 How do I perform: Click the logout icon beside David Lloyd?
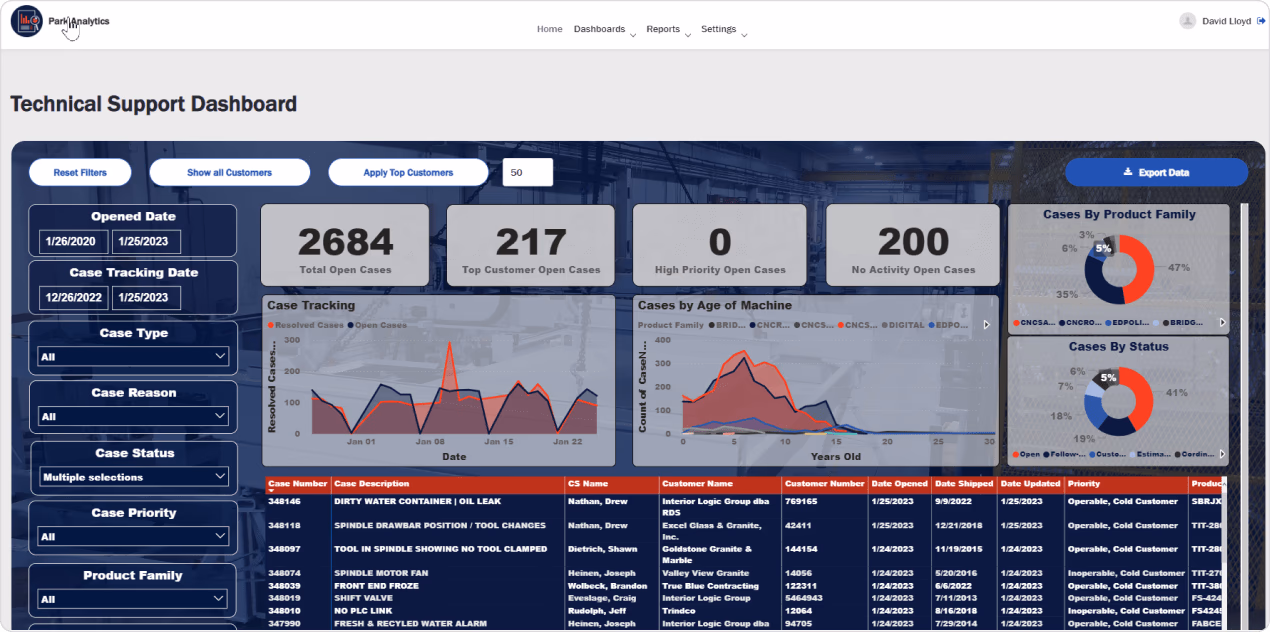tap(1259, 20)
